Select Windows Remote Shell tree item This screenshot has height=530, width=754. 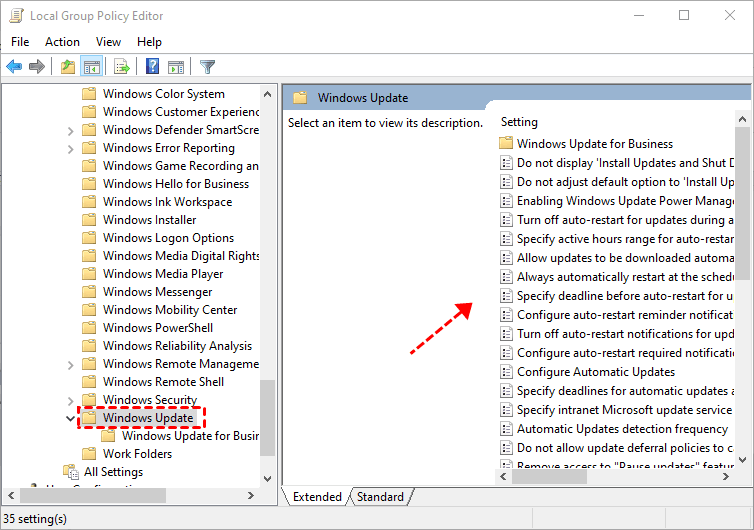click(x=163, y=382)
